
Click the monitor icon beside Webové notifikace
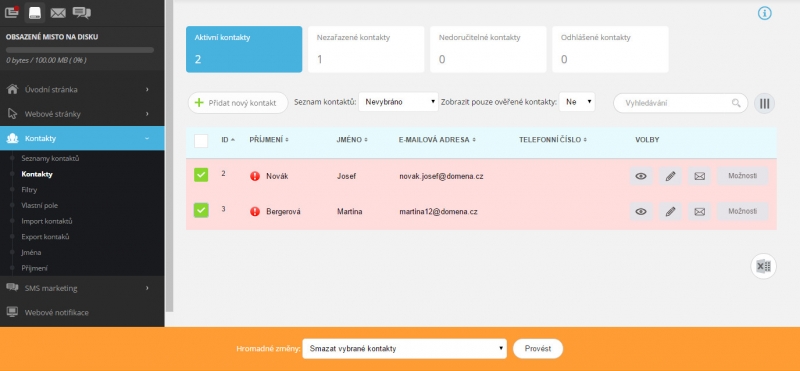pyautogui.click(x=12, y=312)
